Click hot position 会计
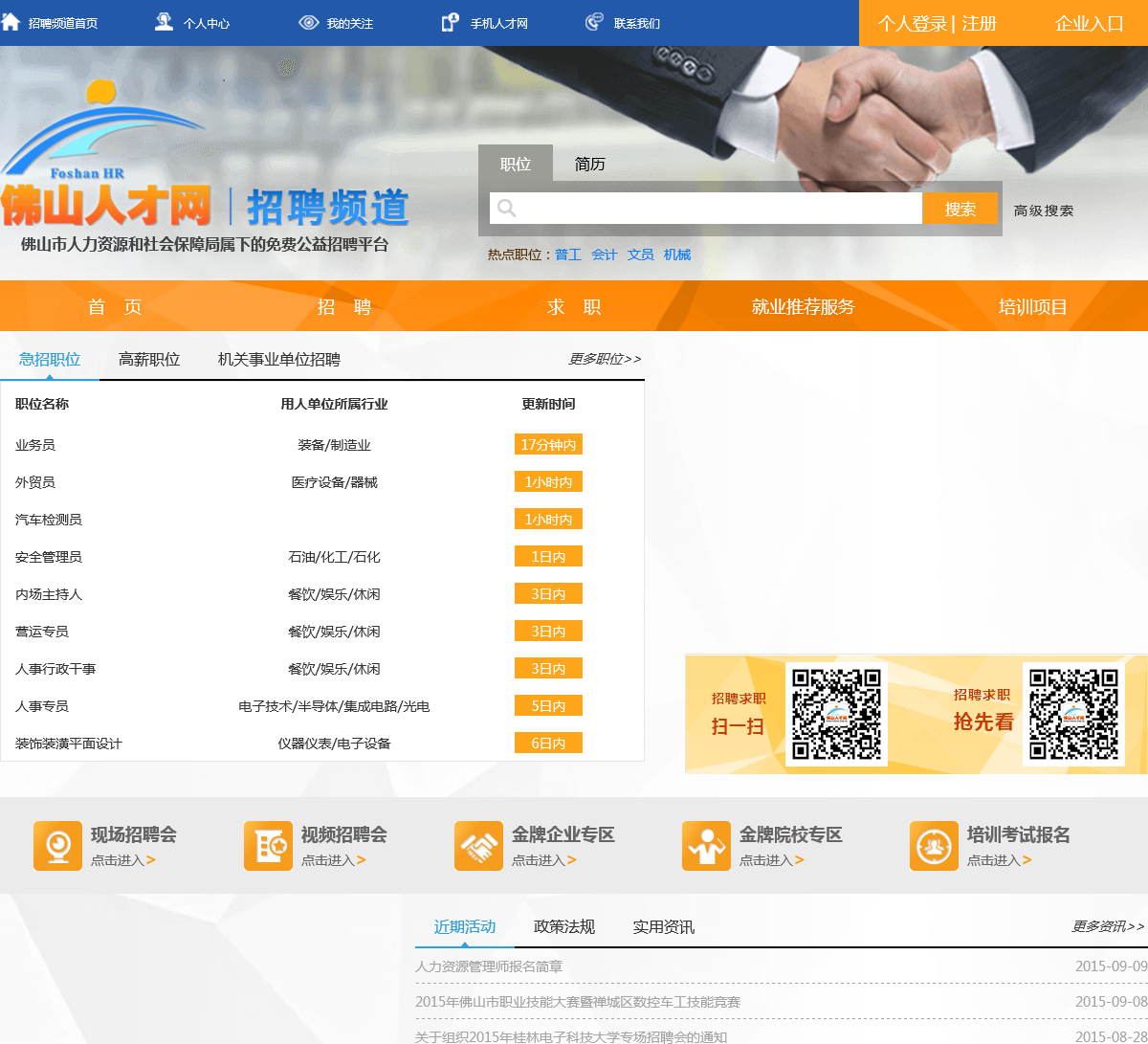1148x1044 pixels. [x=605, y=255]
